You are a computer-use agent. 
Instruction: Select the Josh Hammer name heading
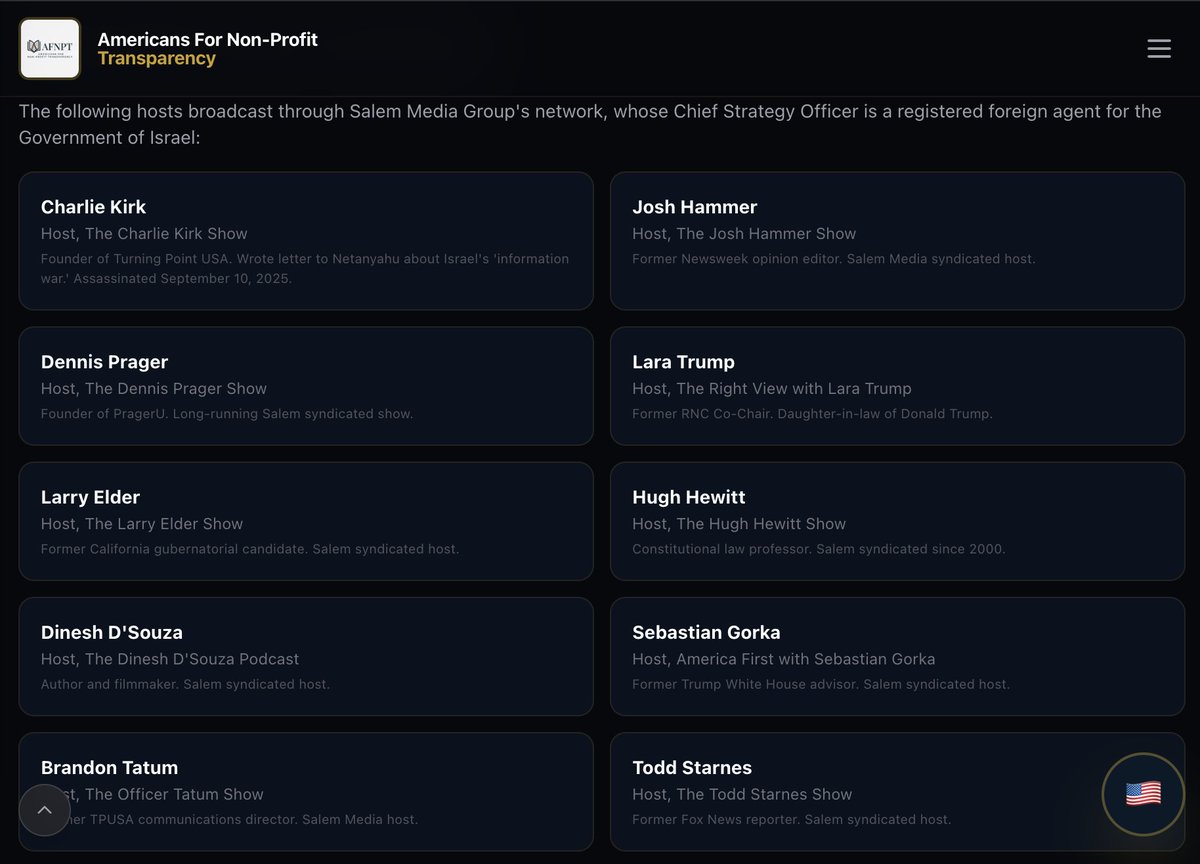coord(695,207)
